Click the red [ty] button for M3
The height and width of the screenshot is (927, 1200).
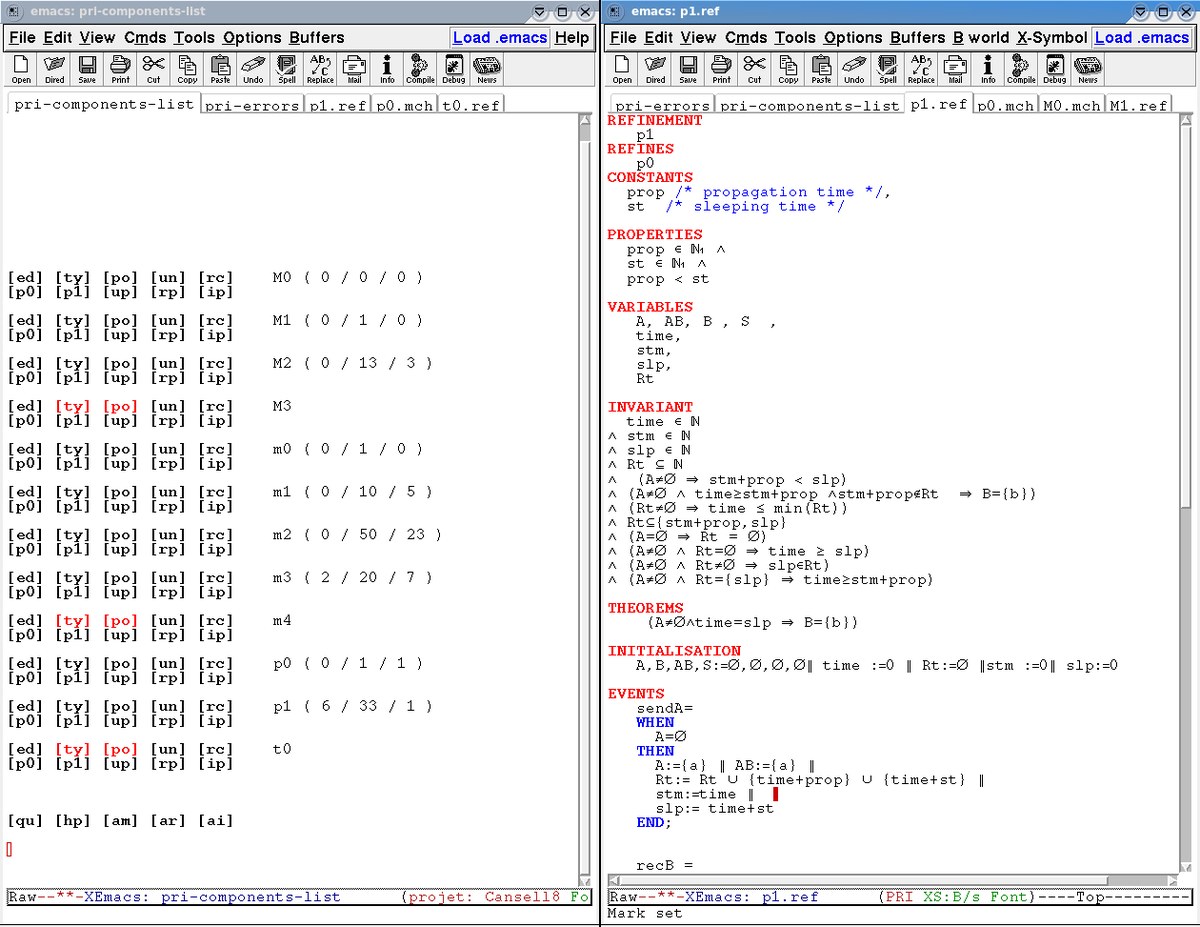(72, 406)
